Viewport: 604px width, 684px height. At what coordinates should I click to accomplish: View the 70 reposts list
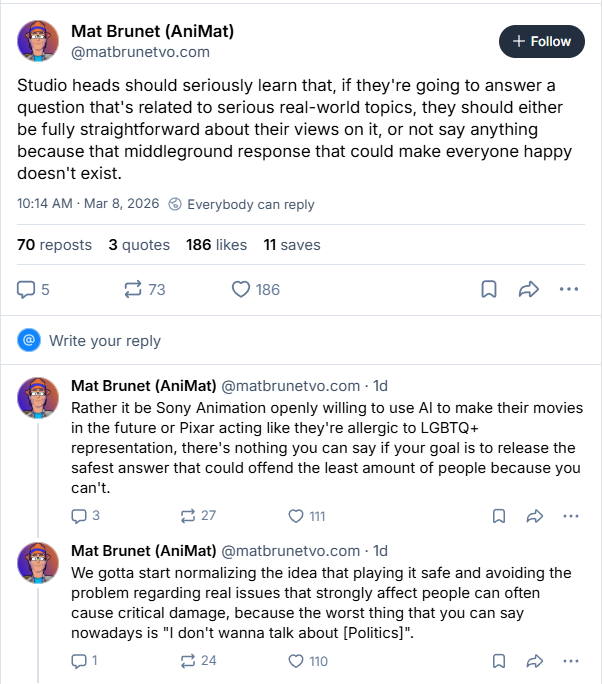pyautogui.click(x=55, y=245)
